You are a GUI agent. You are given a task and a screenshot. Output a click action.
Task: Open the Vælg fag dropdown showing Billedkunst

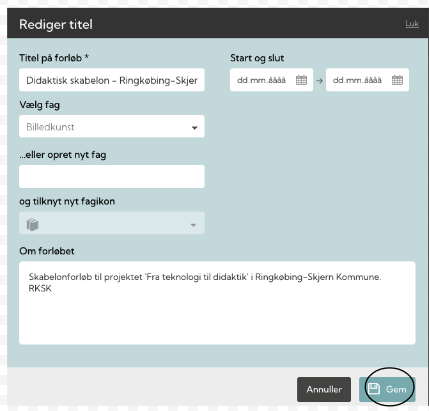(112, 126)
